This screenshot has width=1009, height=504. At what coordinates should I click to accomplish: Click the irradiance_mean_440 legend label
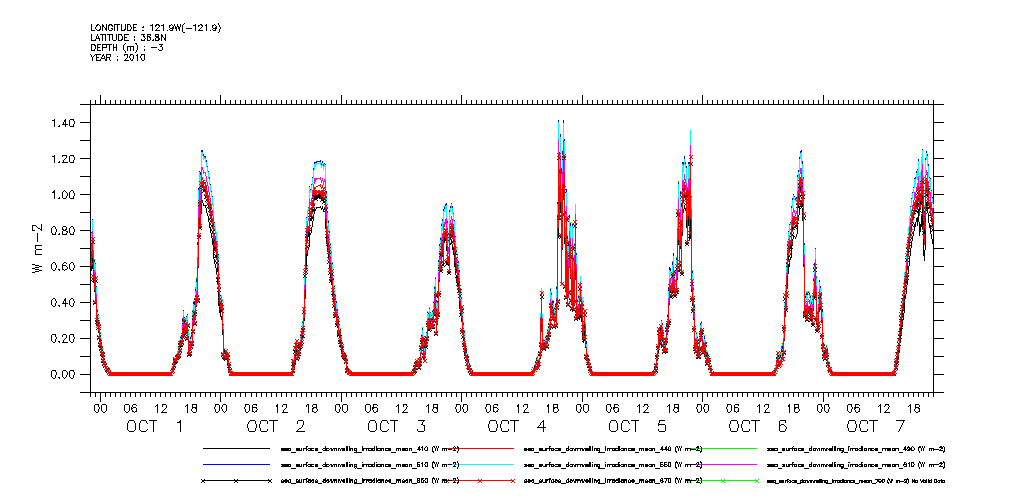tap(613, 448)
